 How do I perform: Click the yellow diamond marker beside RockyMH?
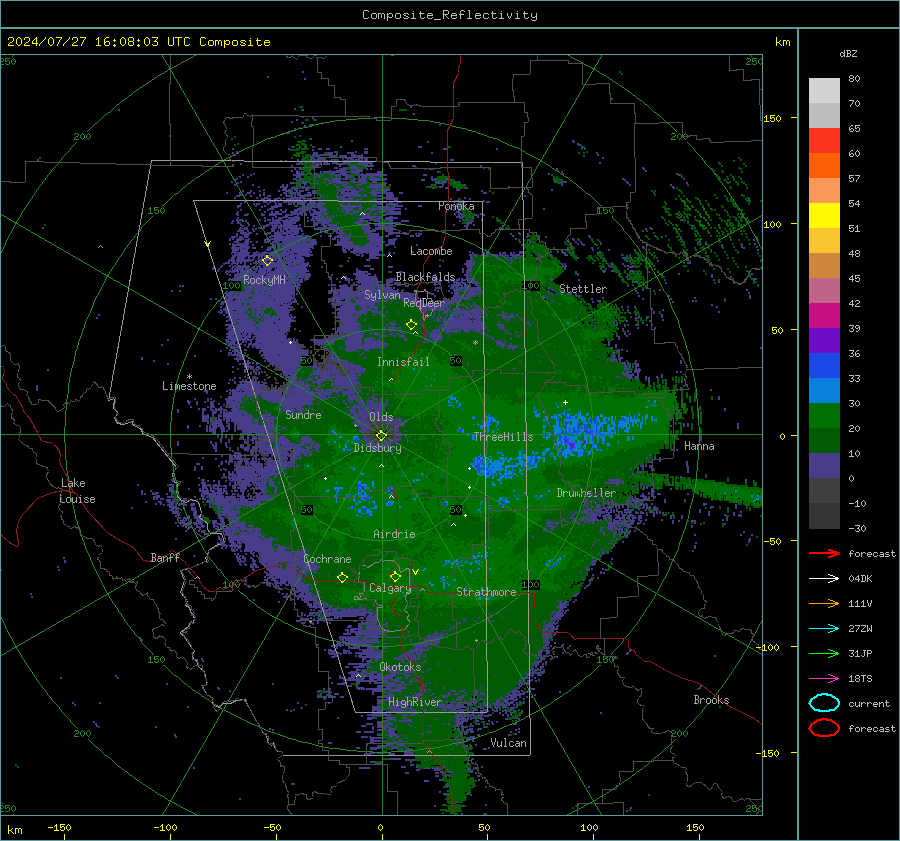click(267, 261)
